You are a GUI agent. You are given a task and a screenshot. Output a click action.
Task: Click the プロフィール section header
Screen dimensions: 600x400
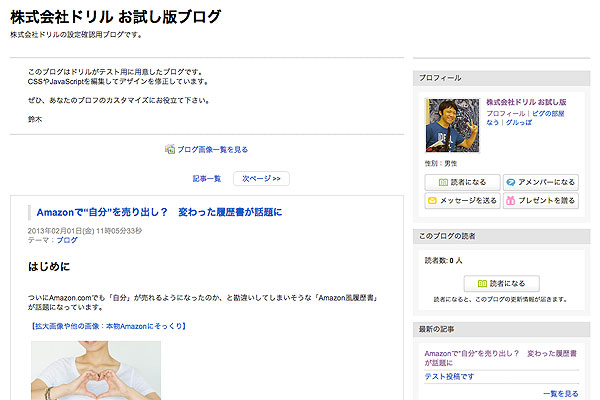pos(502,78)
